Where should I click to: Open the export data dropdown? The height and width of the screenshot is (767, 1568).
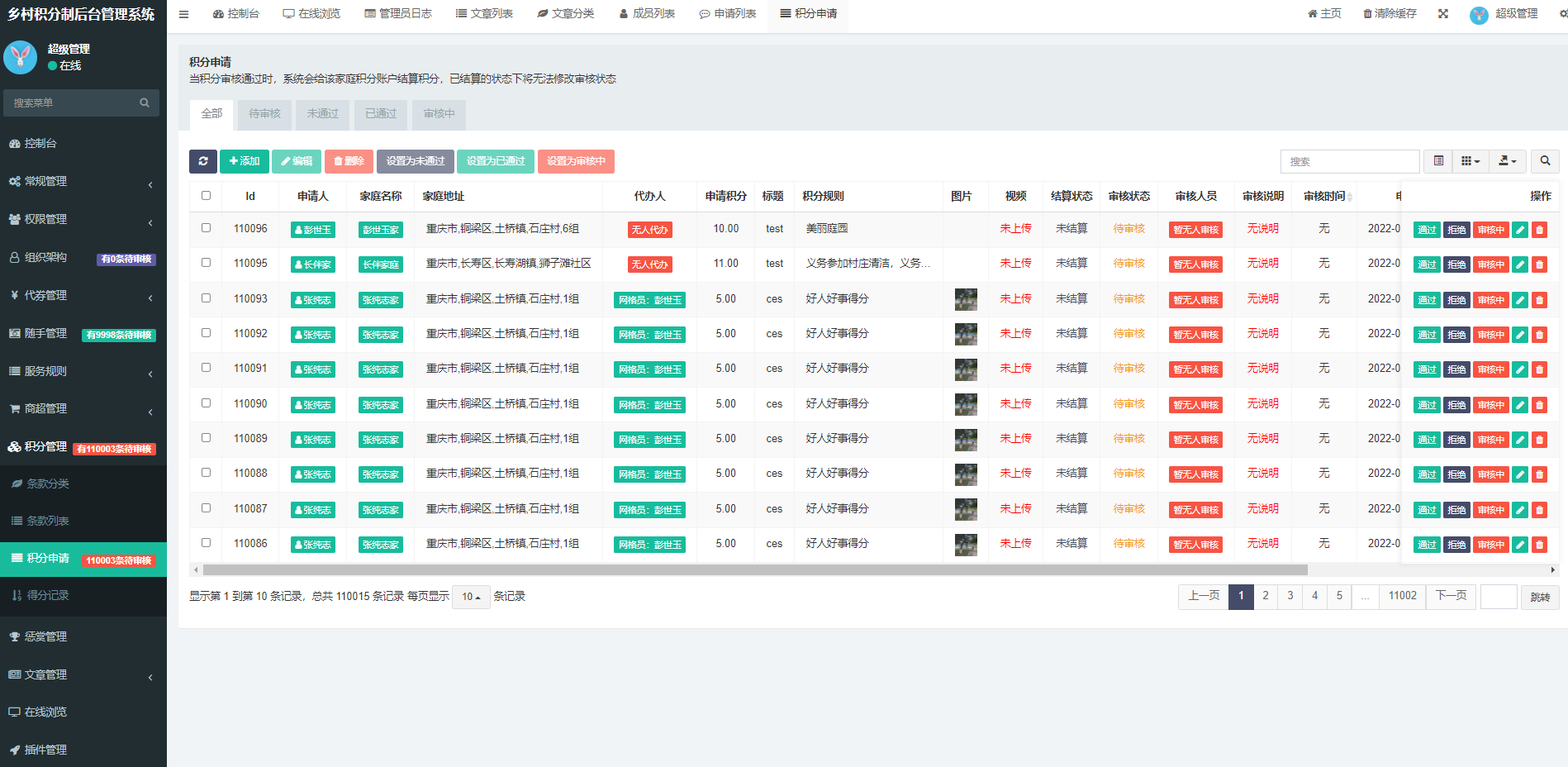[x=1508, y=161]
